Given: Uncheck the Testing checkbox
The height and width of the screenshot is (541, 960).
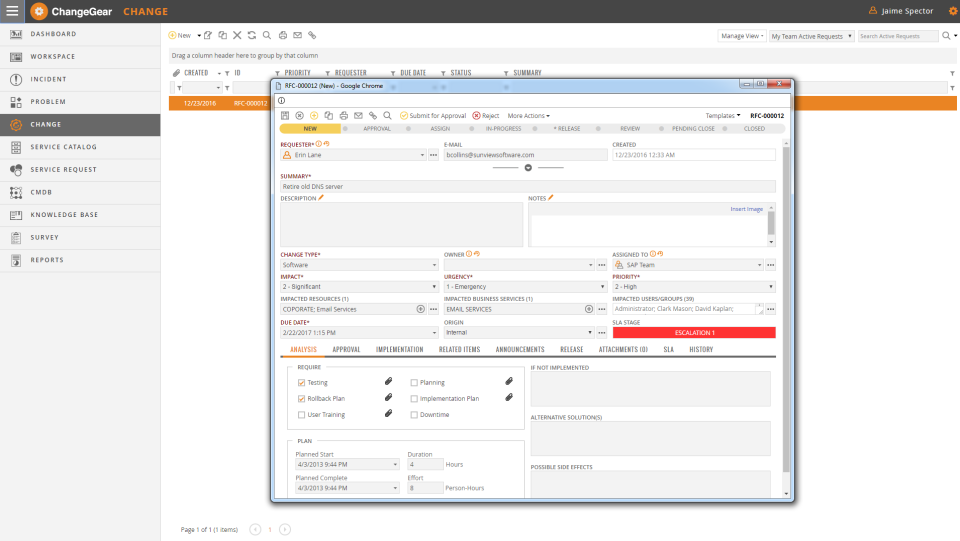Looking at the screenshot, I should coord(301,382).
